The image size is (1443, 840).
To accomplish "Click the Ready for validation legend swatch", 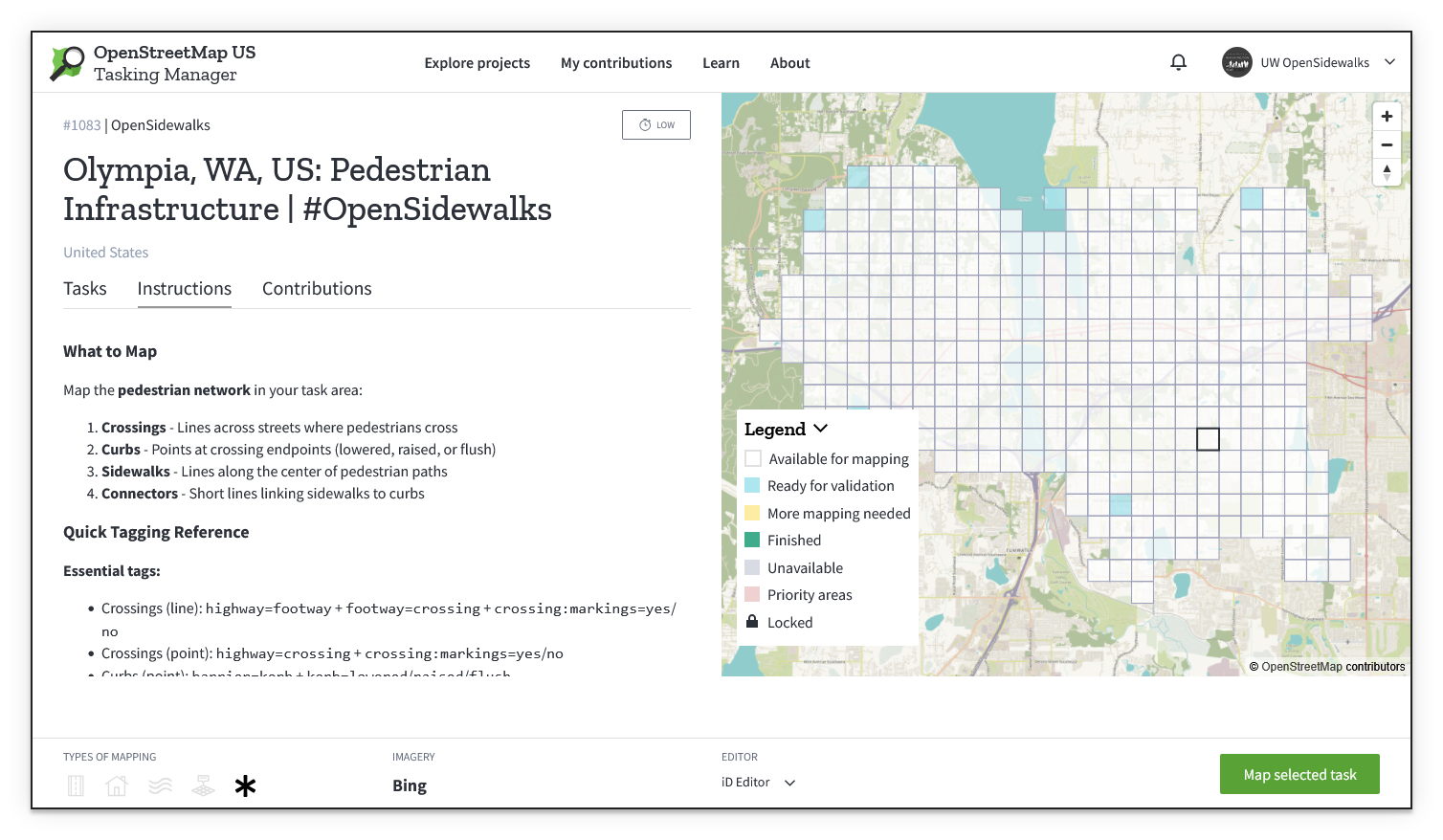I will pos(752,485).
